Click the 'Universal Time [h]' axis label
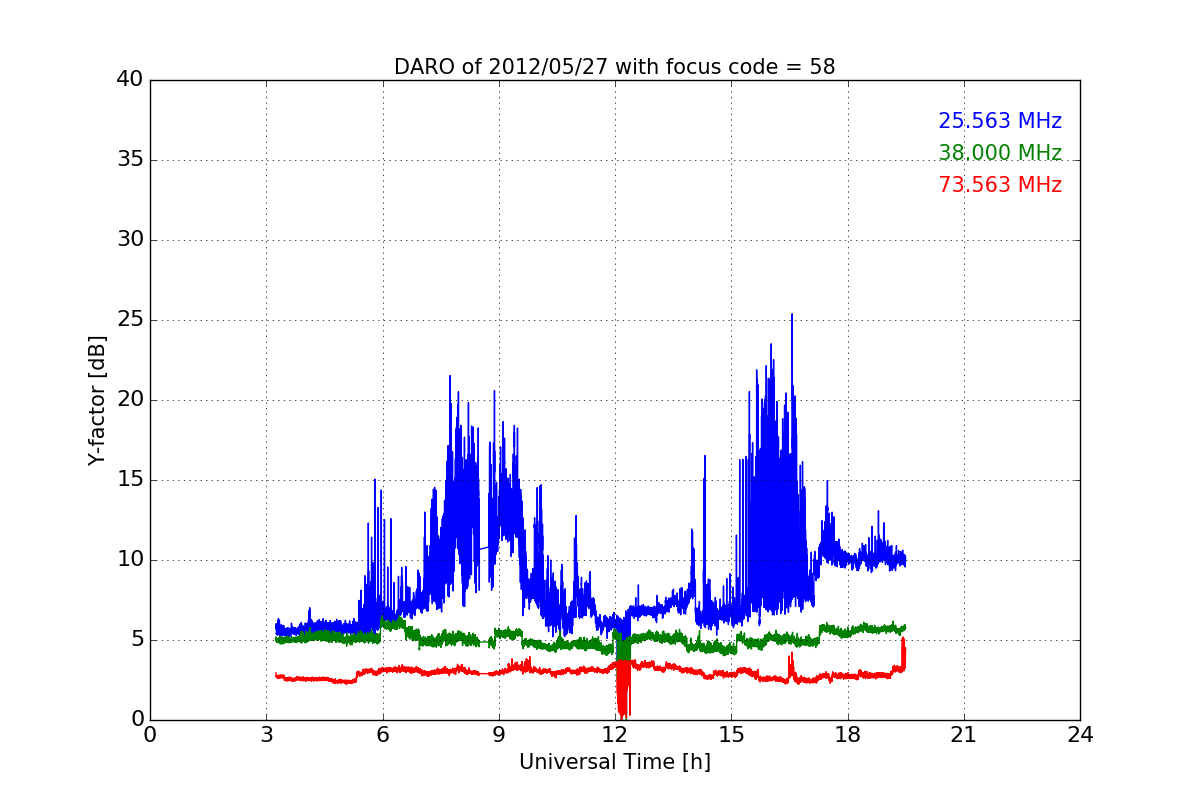The image size is (1200, 800). [x=615, y=762]
